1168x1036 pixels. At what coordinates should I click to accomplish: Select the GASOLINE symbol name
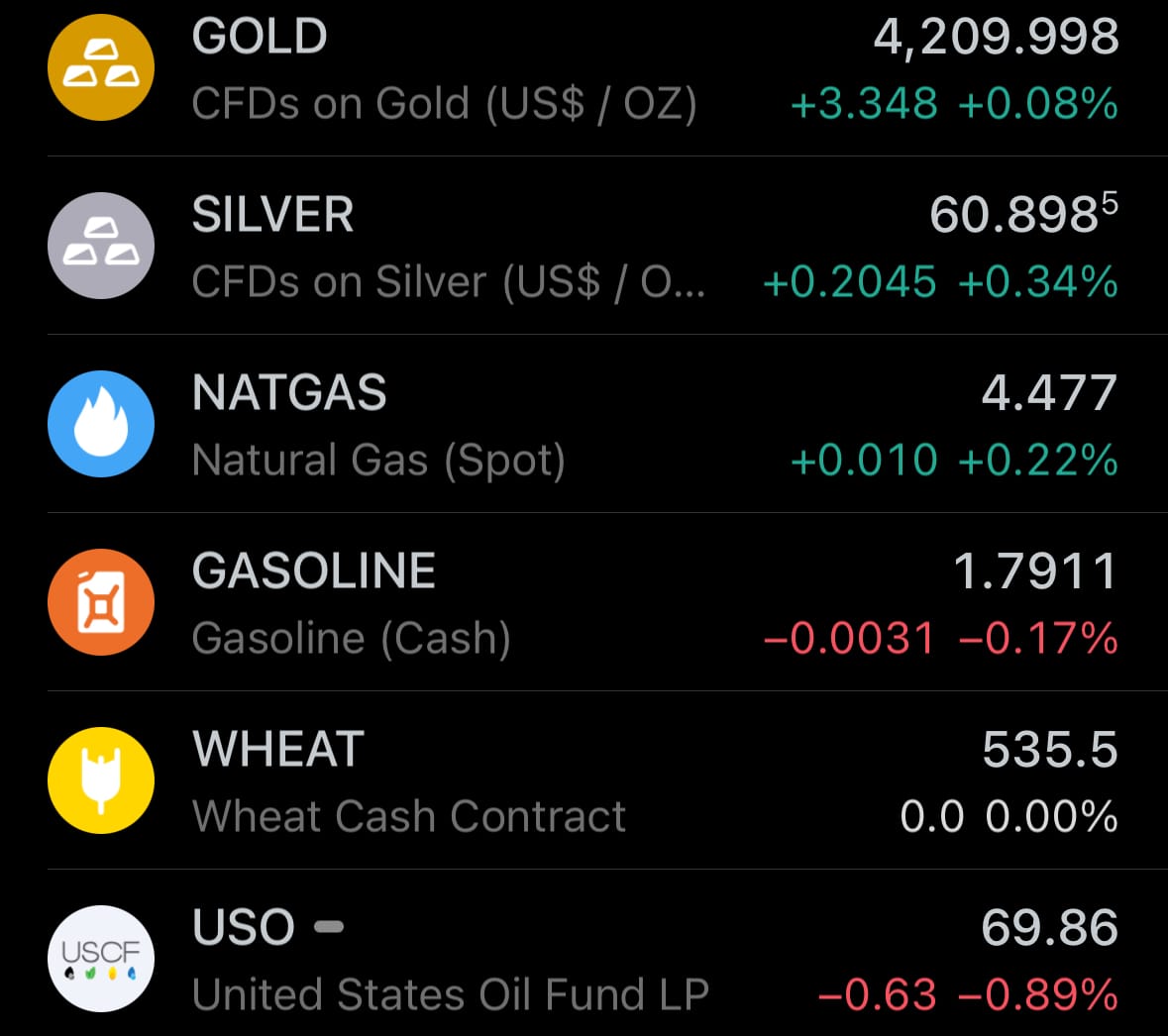click(x=314, y=571)
